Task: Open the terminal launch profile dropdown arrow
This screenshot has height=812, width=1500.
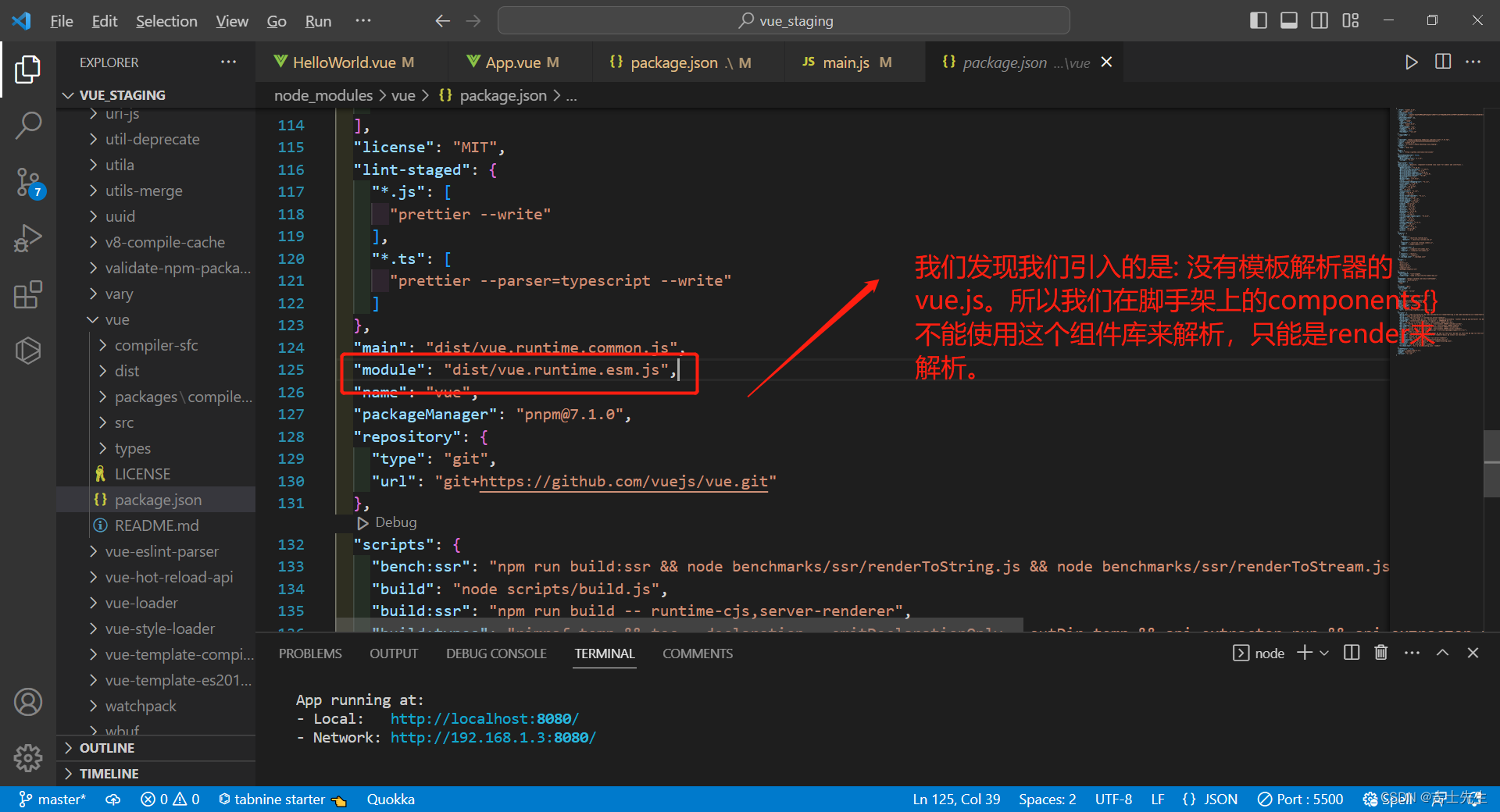Action: click(x=1324, y=653)
